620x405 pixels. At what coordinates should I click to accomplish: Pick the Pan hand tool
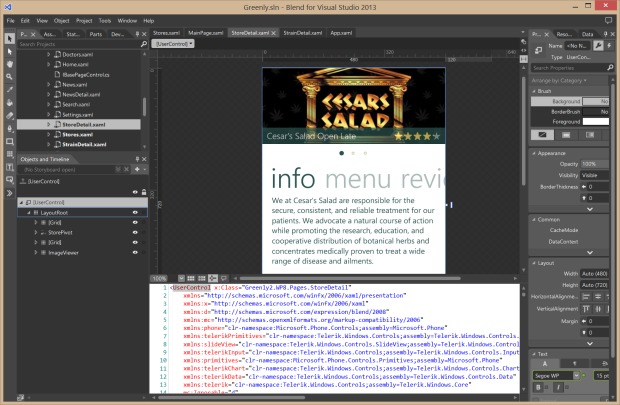tap(9, 64)
